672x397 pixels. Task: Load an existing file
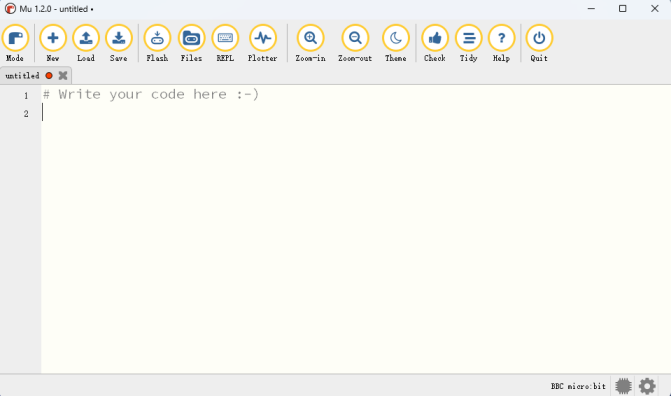point(86,43)
